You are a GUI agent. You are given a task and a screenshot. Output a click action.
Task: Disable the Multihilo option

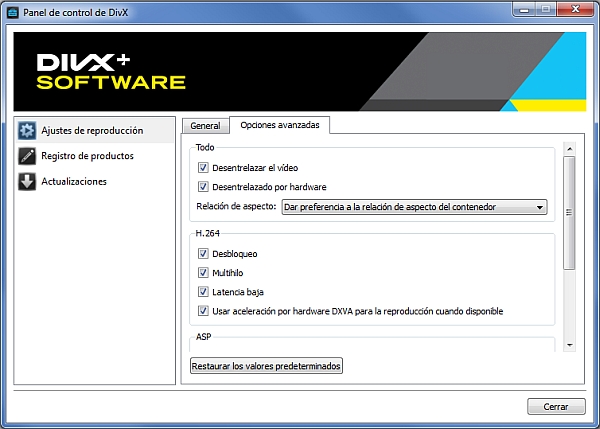point(203,273)
